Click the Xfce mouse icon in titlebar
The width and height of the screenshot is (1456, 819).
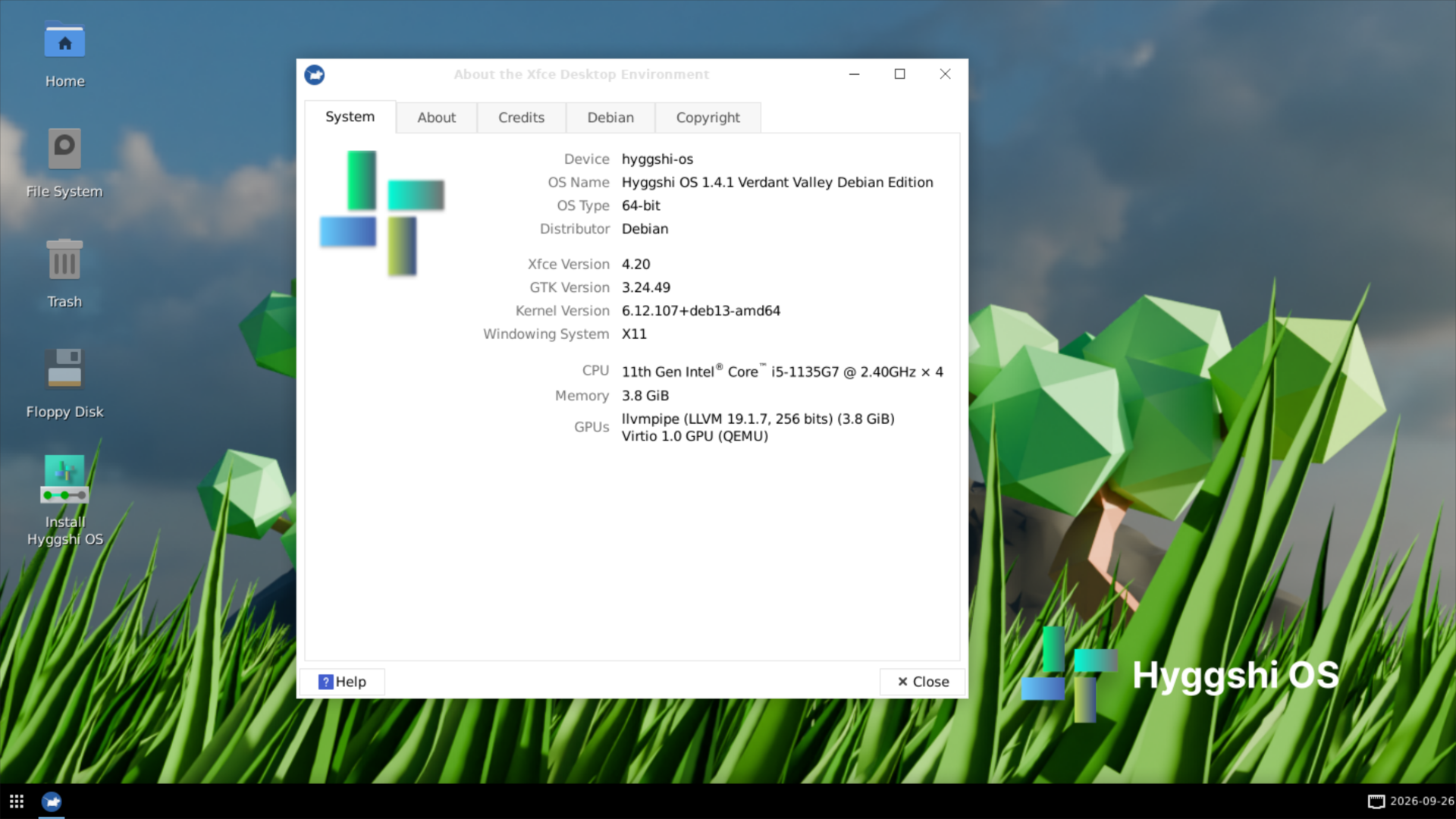(315, 74)
